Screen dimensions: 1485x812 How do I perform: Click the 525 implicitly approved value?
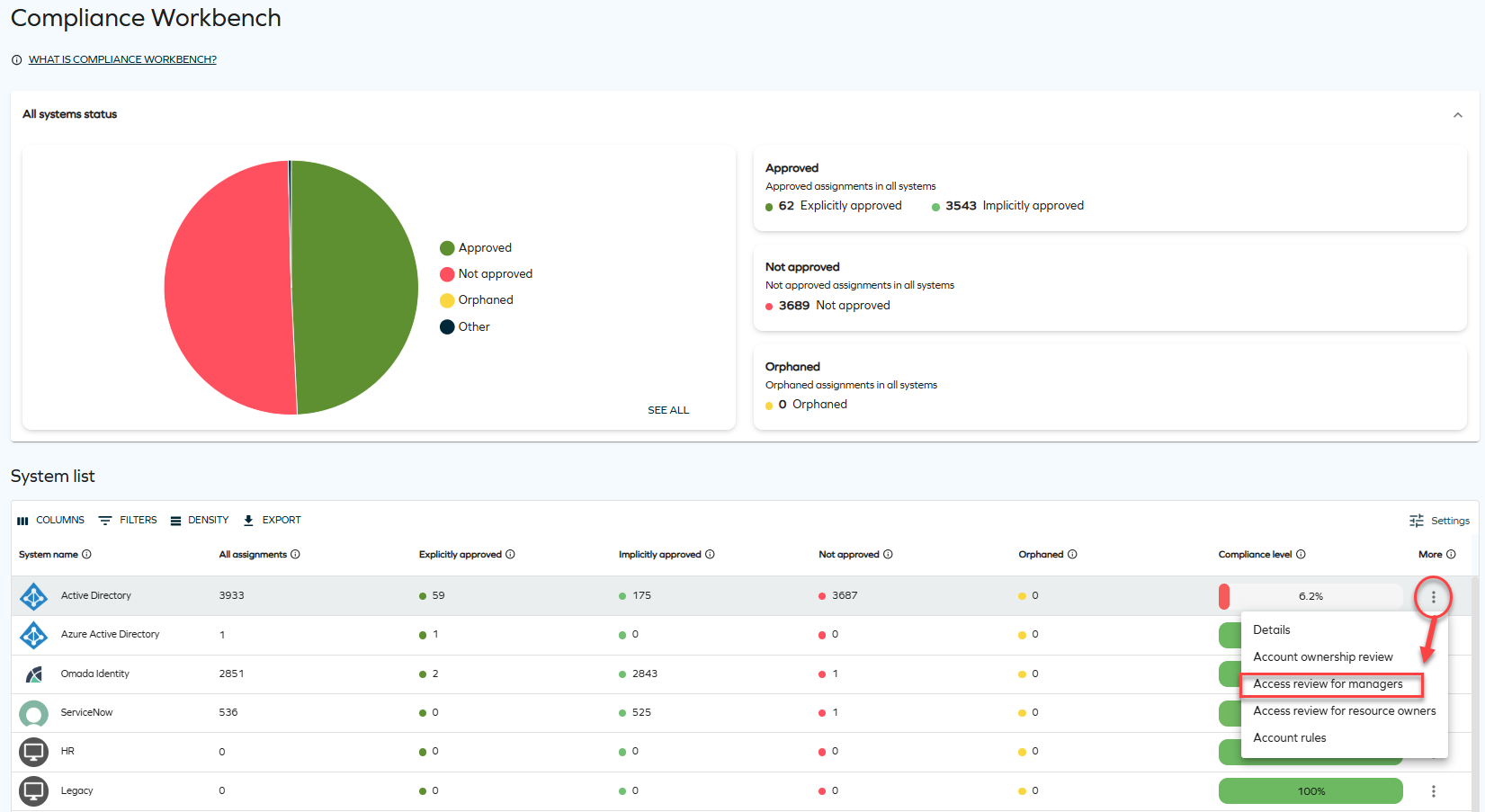click(641, 713)
